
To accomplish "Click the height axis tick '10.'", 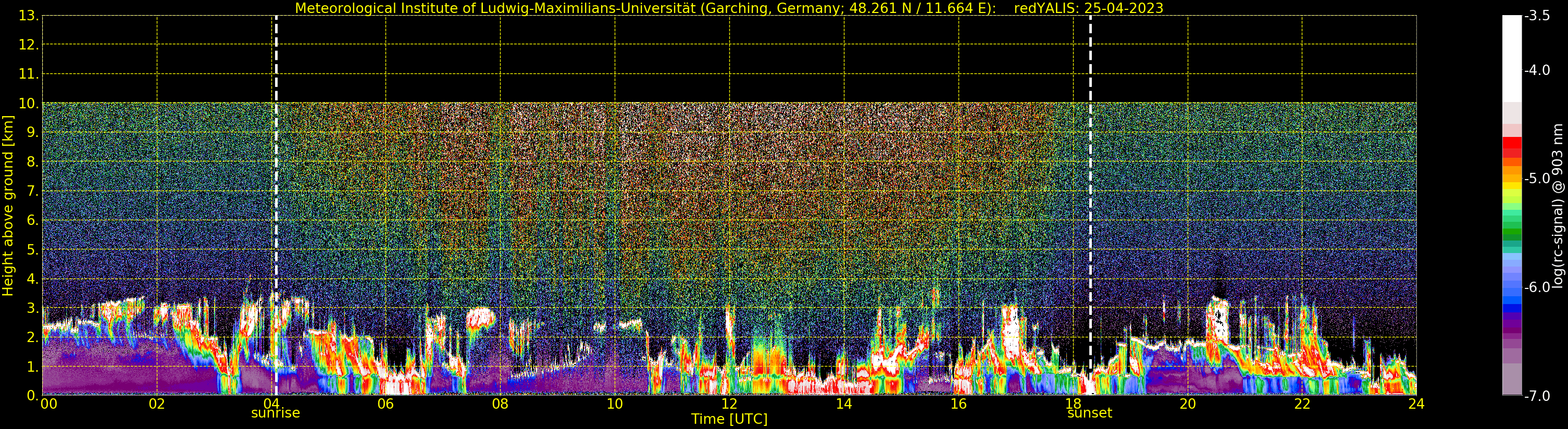I will pyautogui.click(x=29, y=104).
